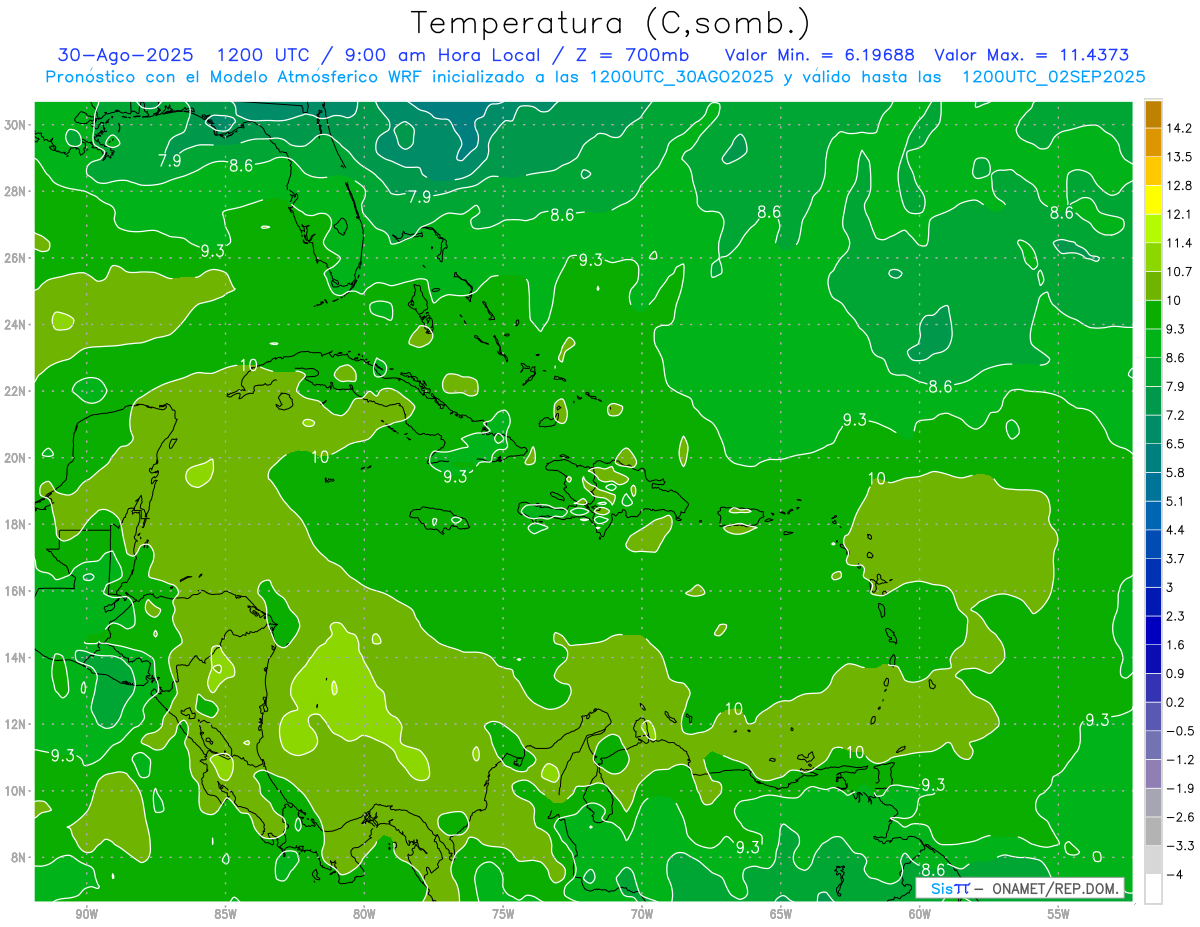The height and width of the screenshot is (927, 1200).
Task: Pick teal swatch between 5.8 and 6.5
Action: 1153,458
